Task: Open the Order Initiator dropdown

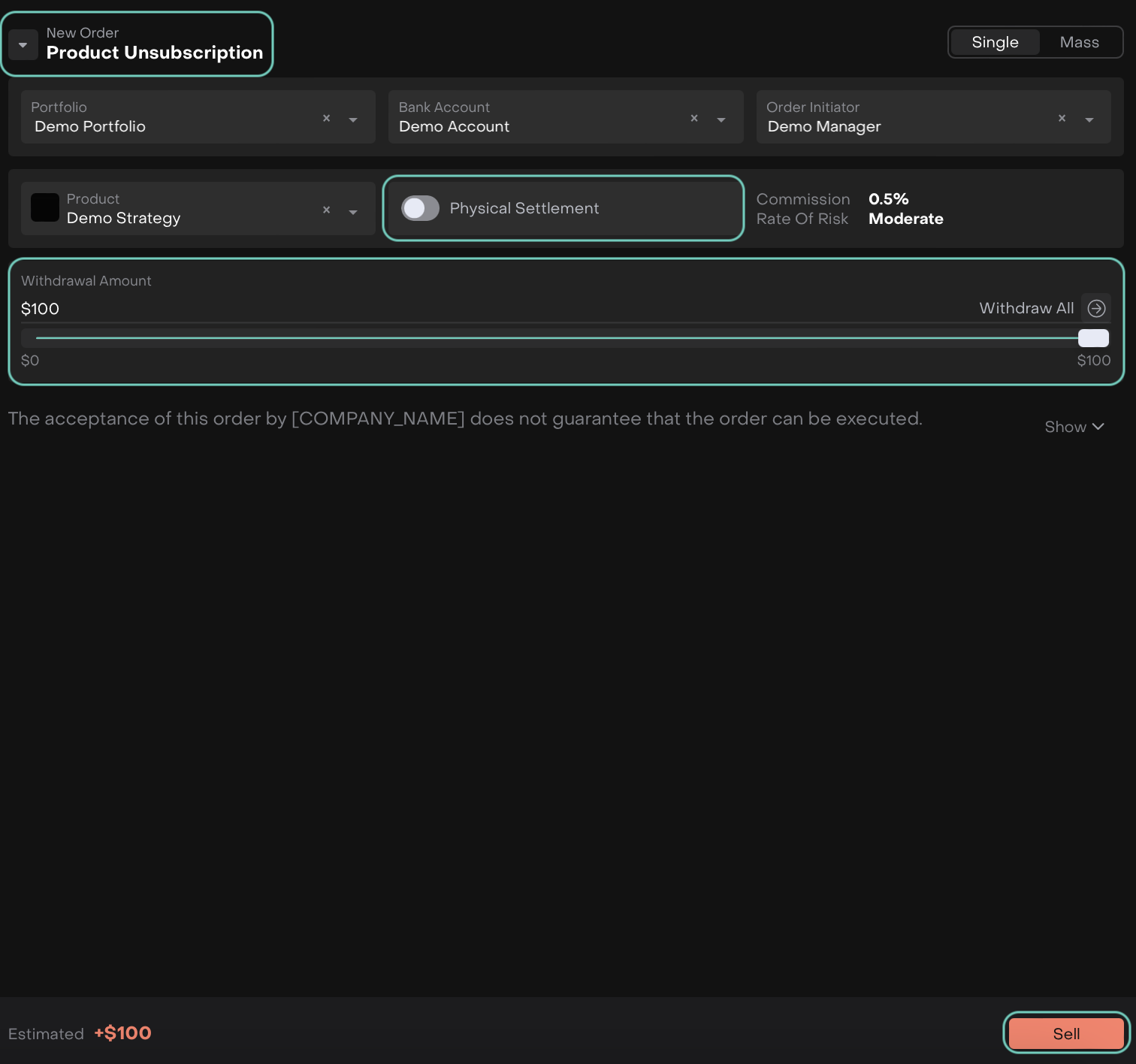Action: click(1089, 119)
